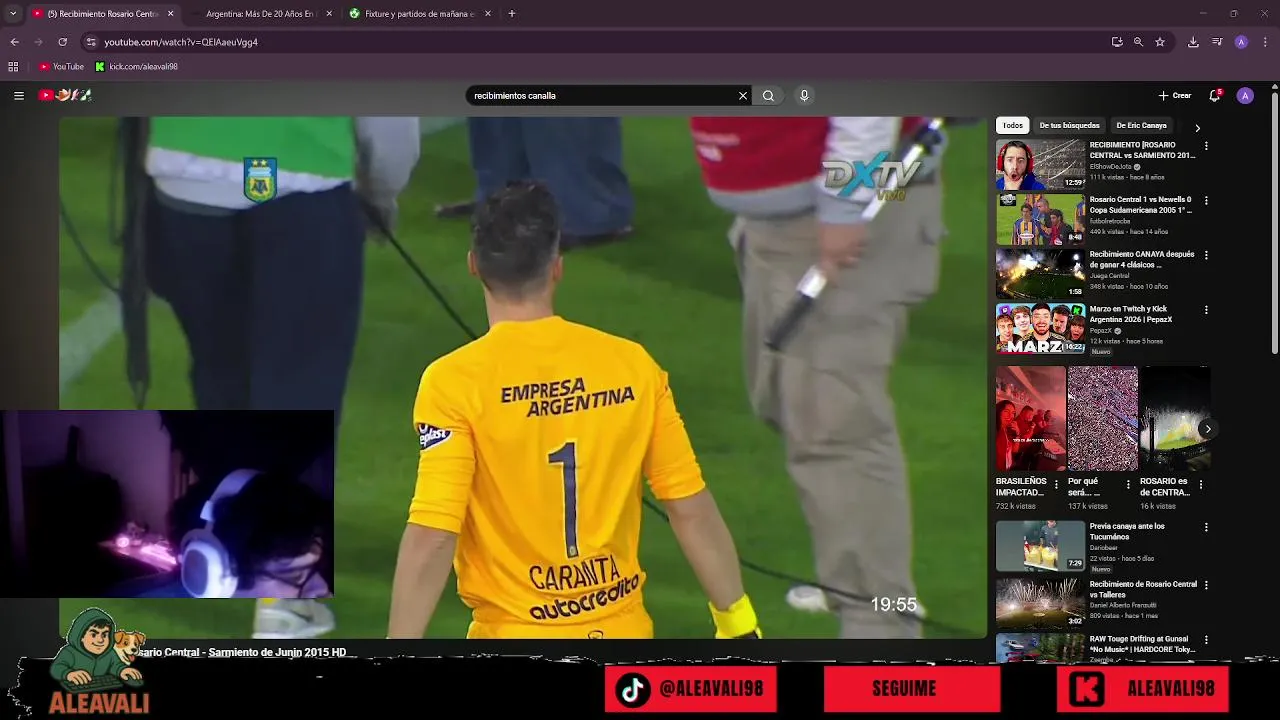Viewport: 1280px width, 720px height.
Task: View site information icon in address bar
Action: coord(91,42)
